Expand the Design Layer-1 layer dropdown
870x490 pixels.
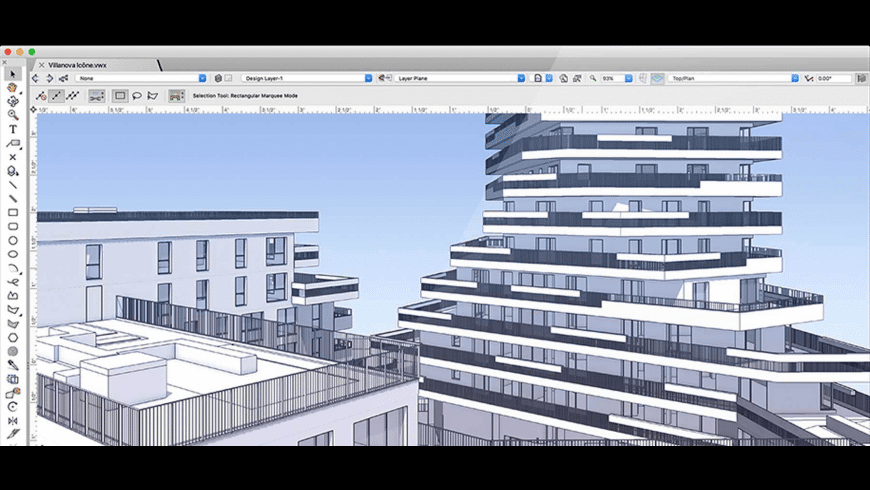(304, 77)
